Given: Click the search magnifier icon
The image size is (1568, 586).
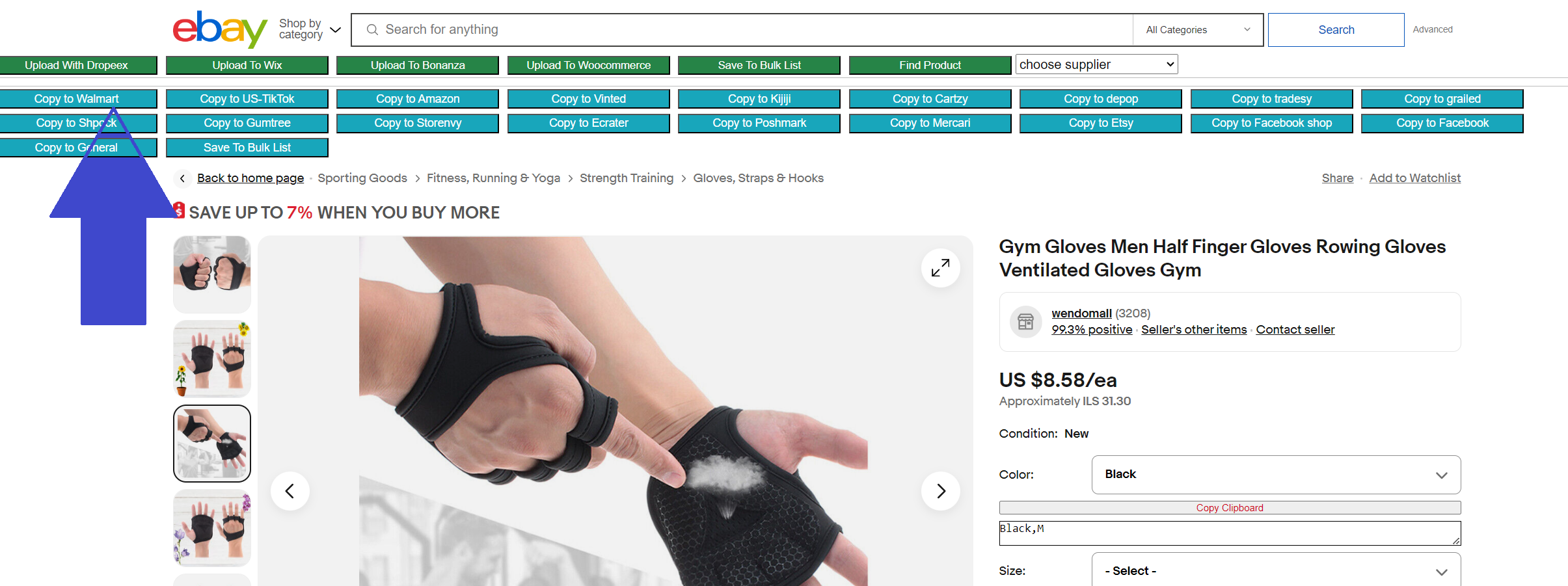Looking at the screenshot, I should click(372, 30).
